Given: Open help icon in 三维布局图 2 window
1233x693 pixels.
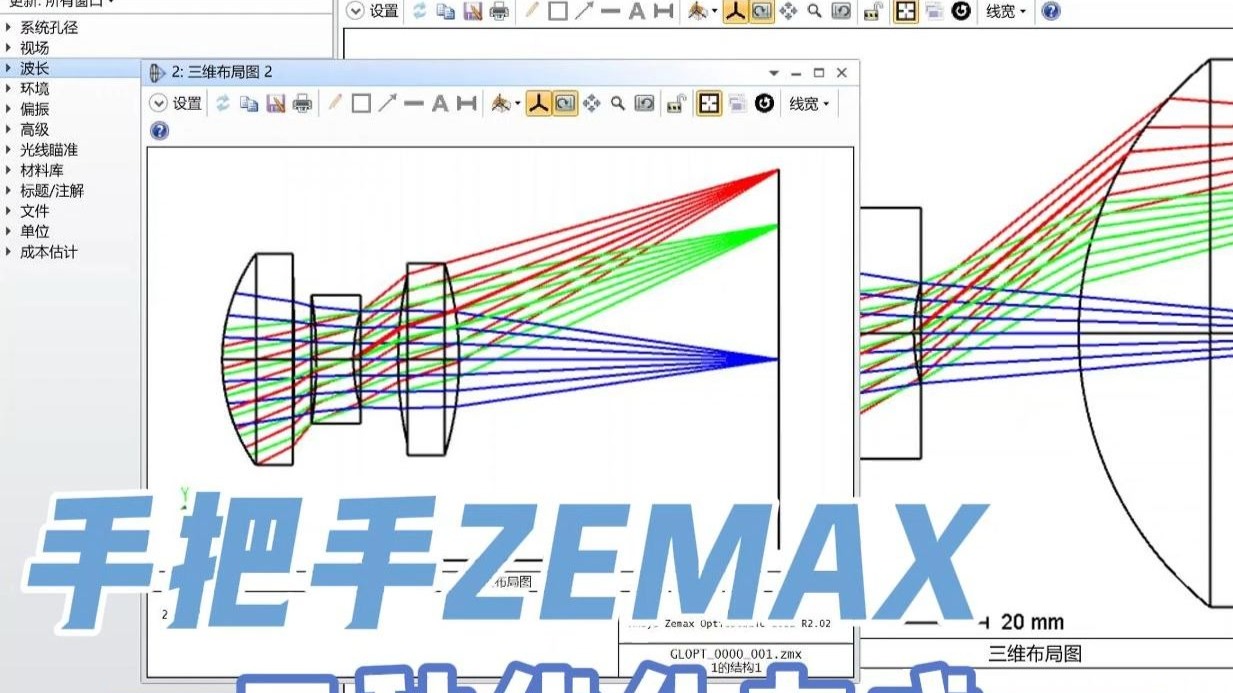Looking at the screenshot, I should [x=159, y=130].
